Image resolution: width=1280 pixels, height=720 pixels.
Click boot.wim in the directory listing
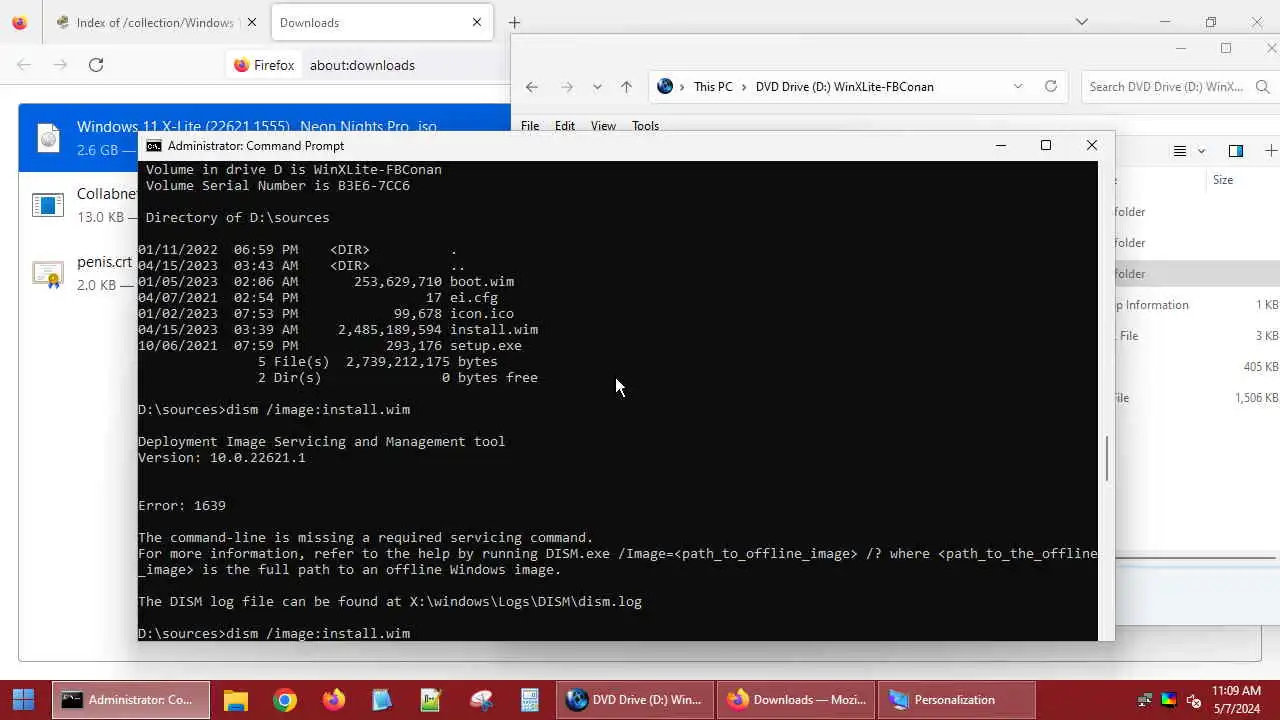coord(482,281)
